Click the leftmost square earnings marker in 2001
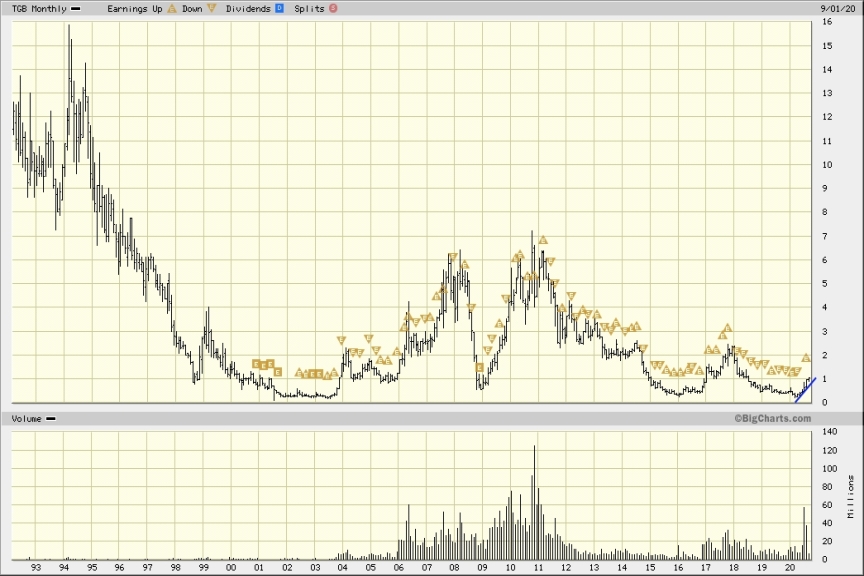Screen dimensions: 864x576 256,364
